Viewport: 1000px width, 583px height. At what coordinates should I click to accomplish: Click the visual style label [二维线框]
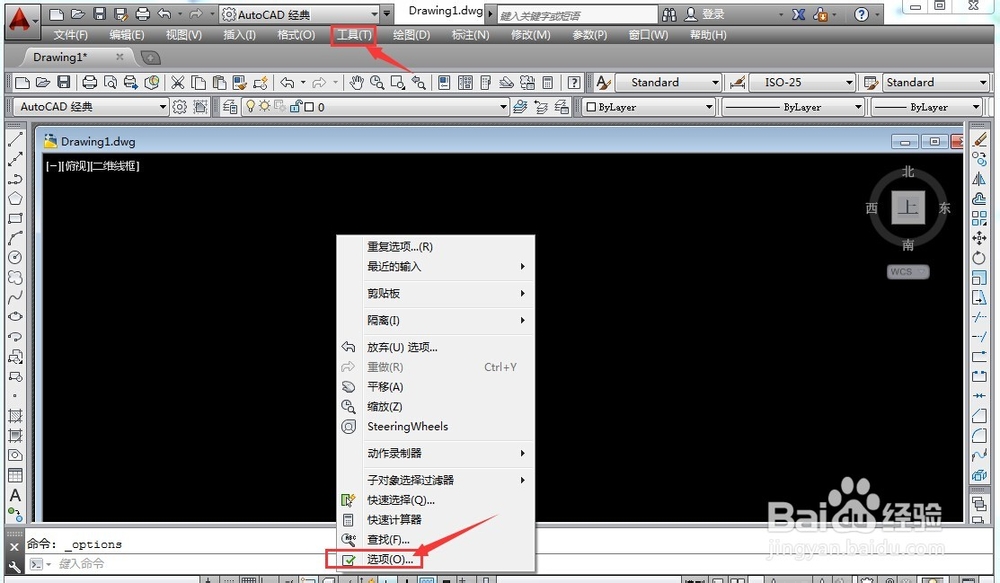tap(115, 166)
